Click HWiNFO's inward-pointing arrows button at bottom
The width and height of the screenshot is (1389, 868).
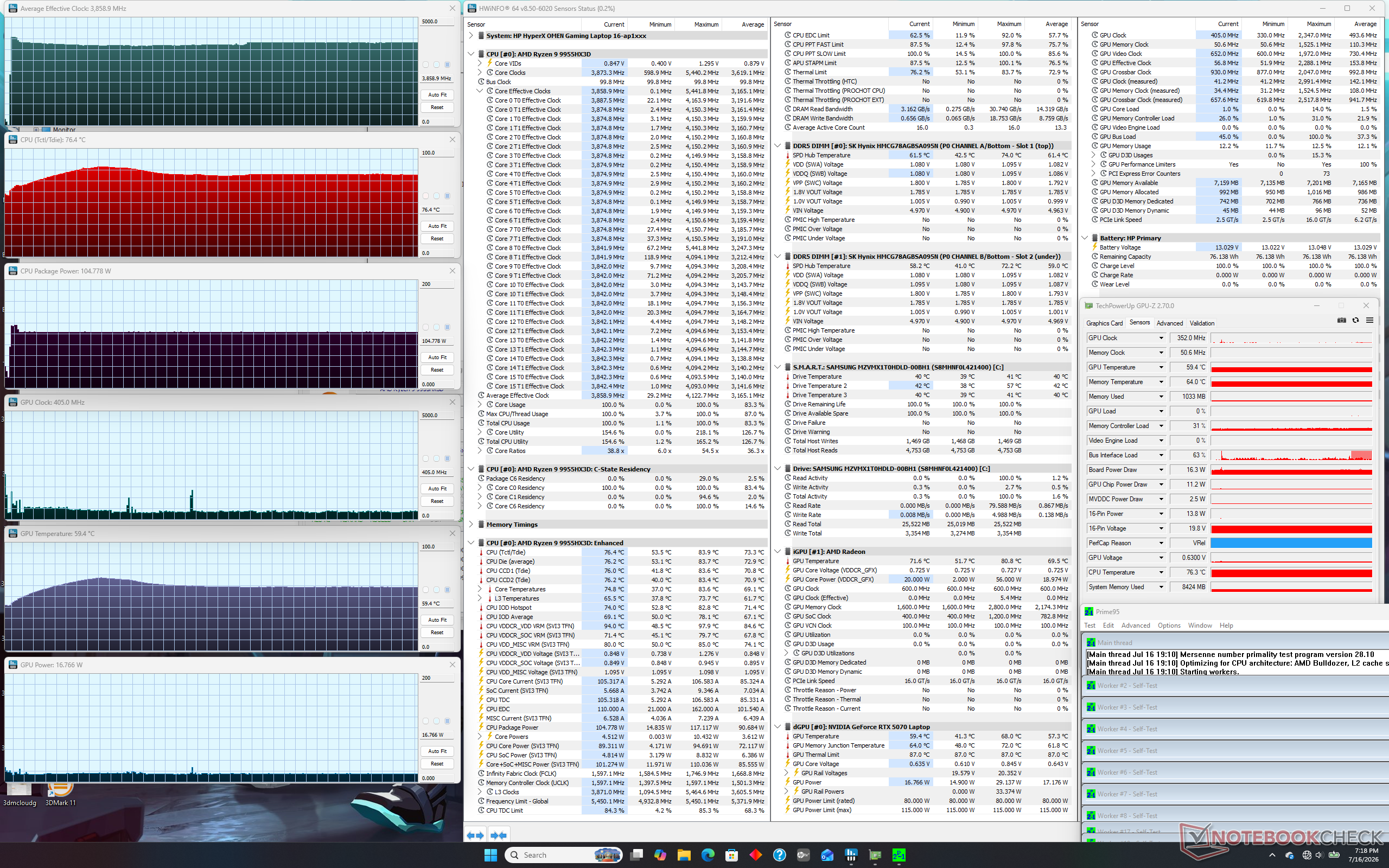tap(498, 835)
